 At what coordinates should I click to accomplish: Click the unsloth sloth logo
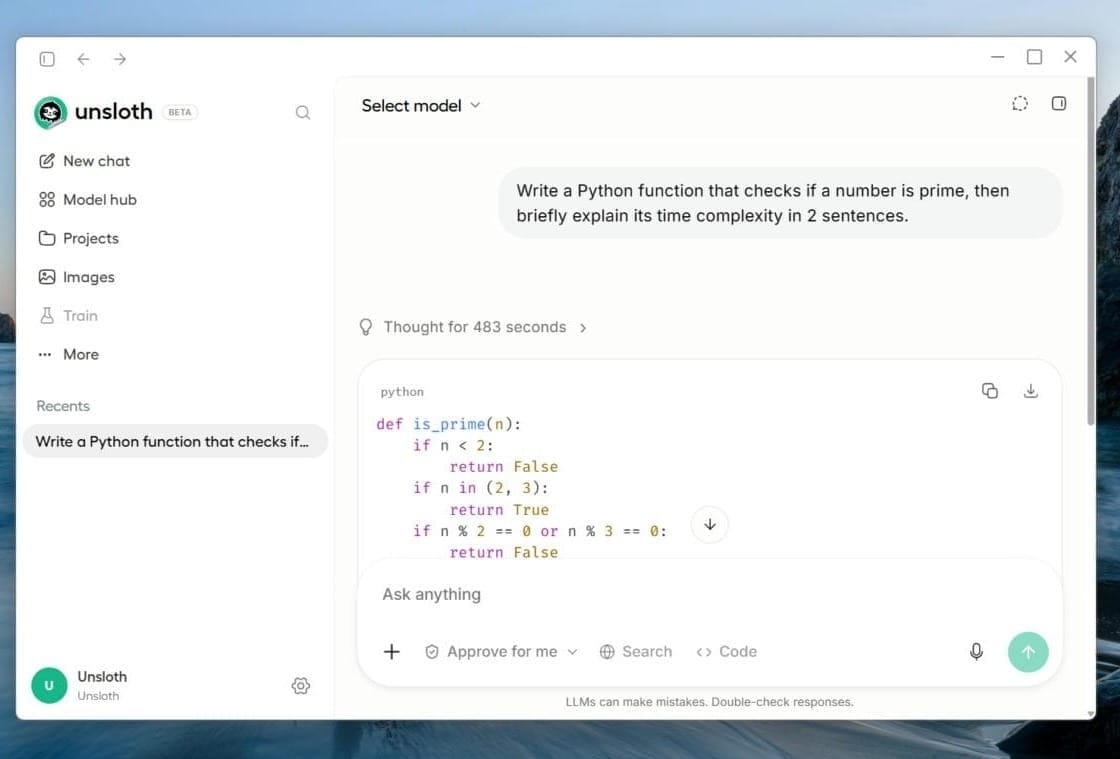point(50,112)
